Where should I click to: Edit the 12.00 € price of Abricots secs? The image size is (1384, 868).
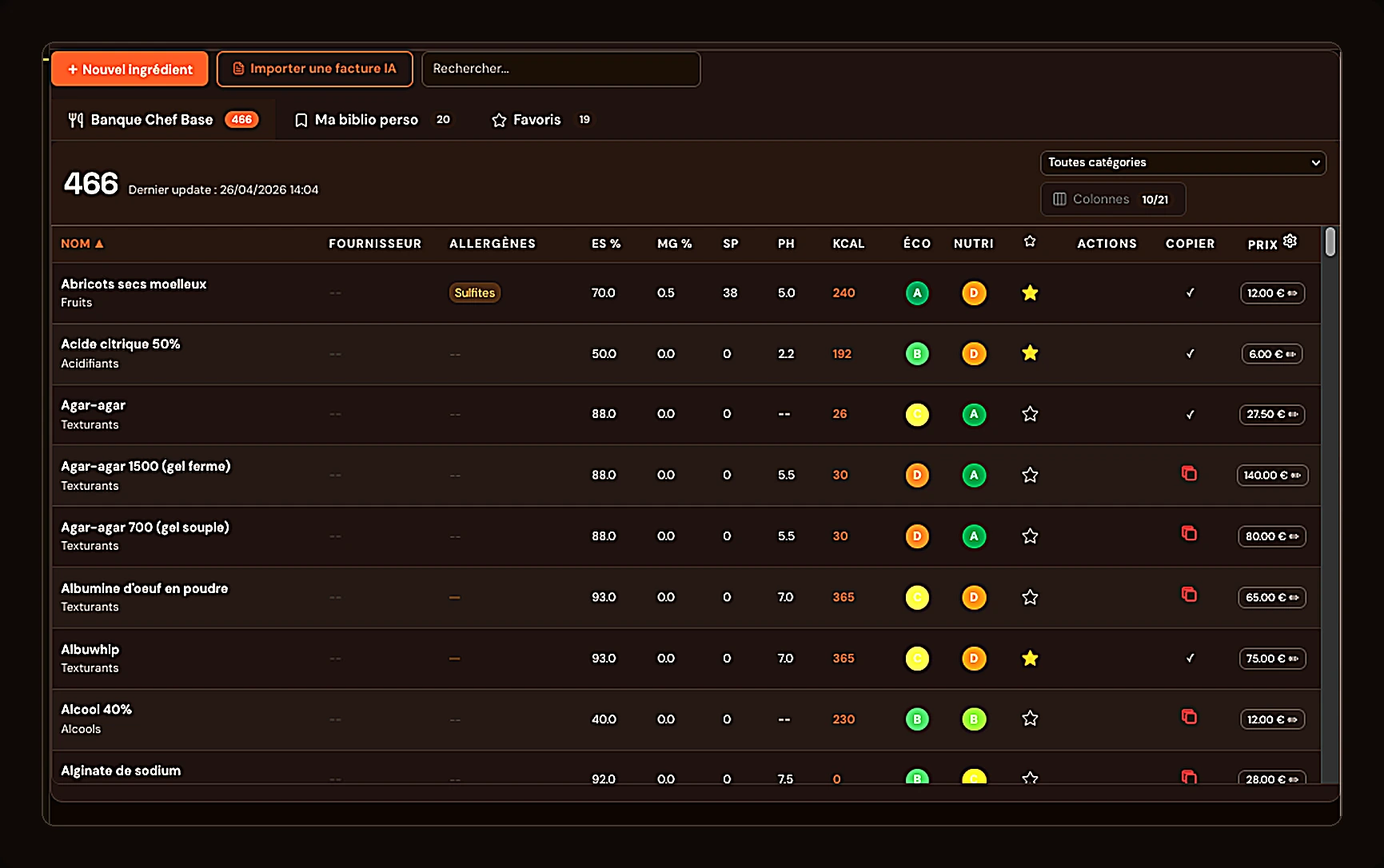pos(1272,293)
